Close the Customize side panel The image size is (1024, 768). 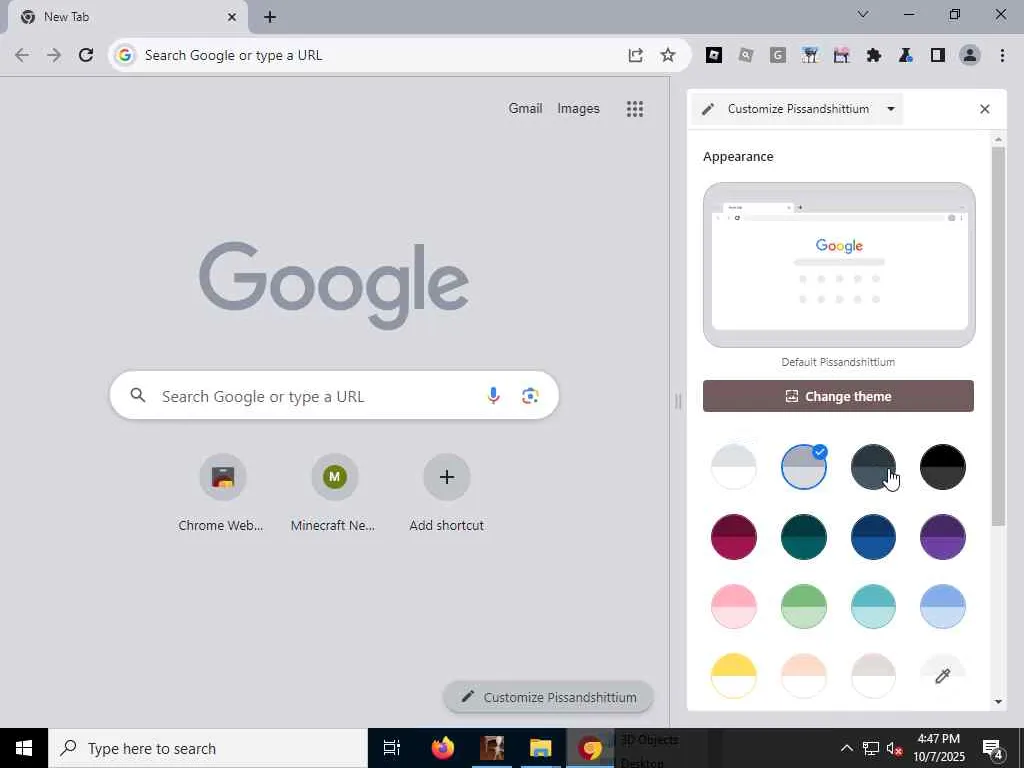click(985, 109)
